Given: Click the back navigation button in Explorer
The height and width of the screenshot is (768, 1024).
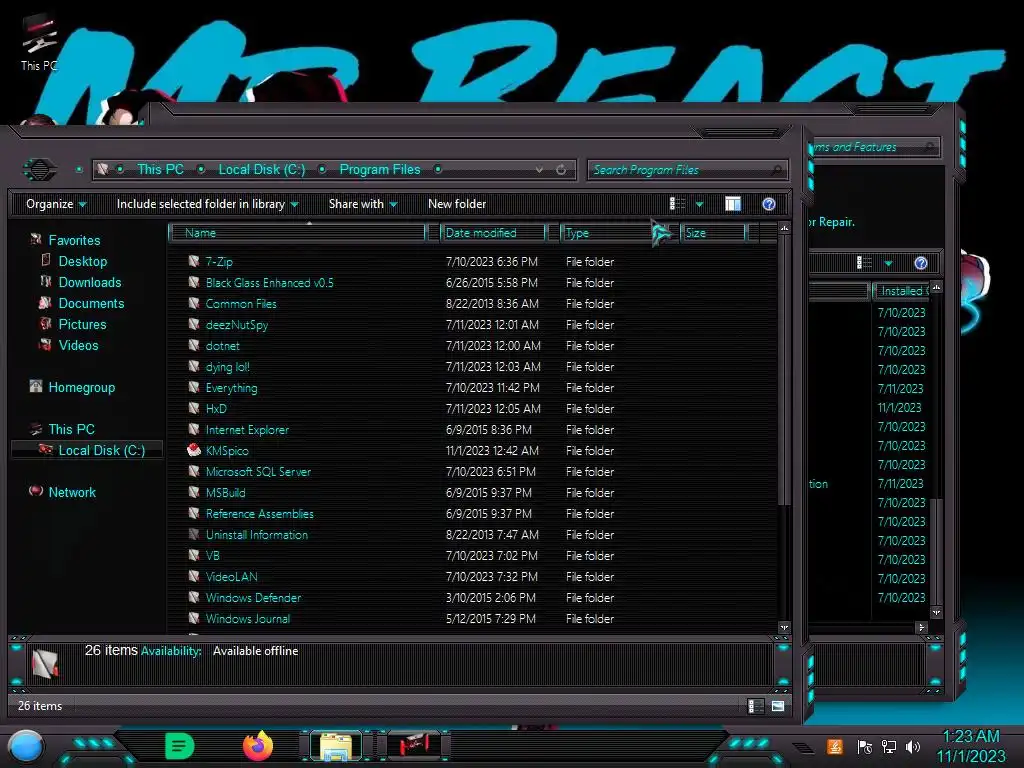Looking at the screenshot, I should click(40, 170).
